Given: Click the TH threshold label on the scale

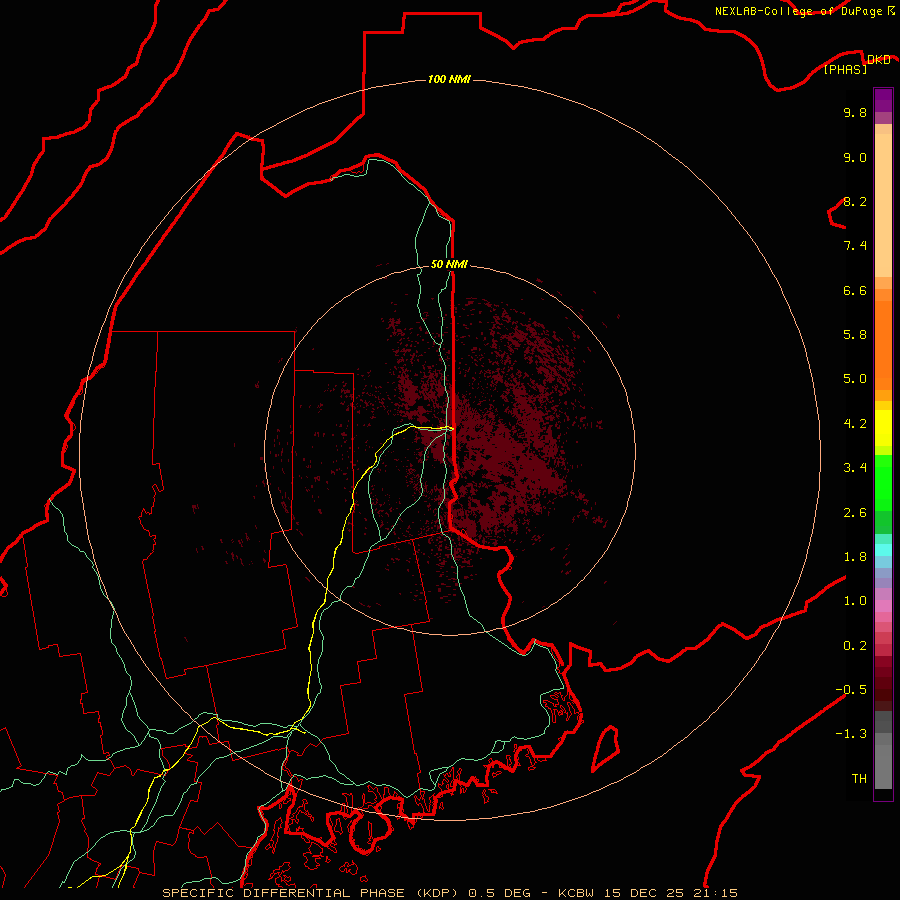Looking at the screenshot, I should 859,779.
